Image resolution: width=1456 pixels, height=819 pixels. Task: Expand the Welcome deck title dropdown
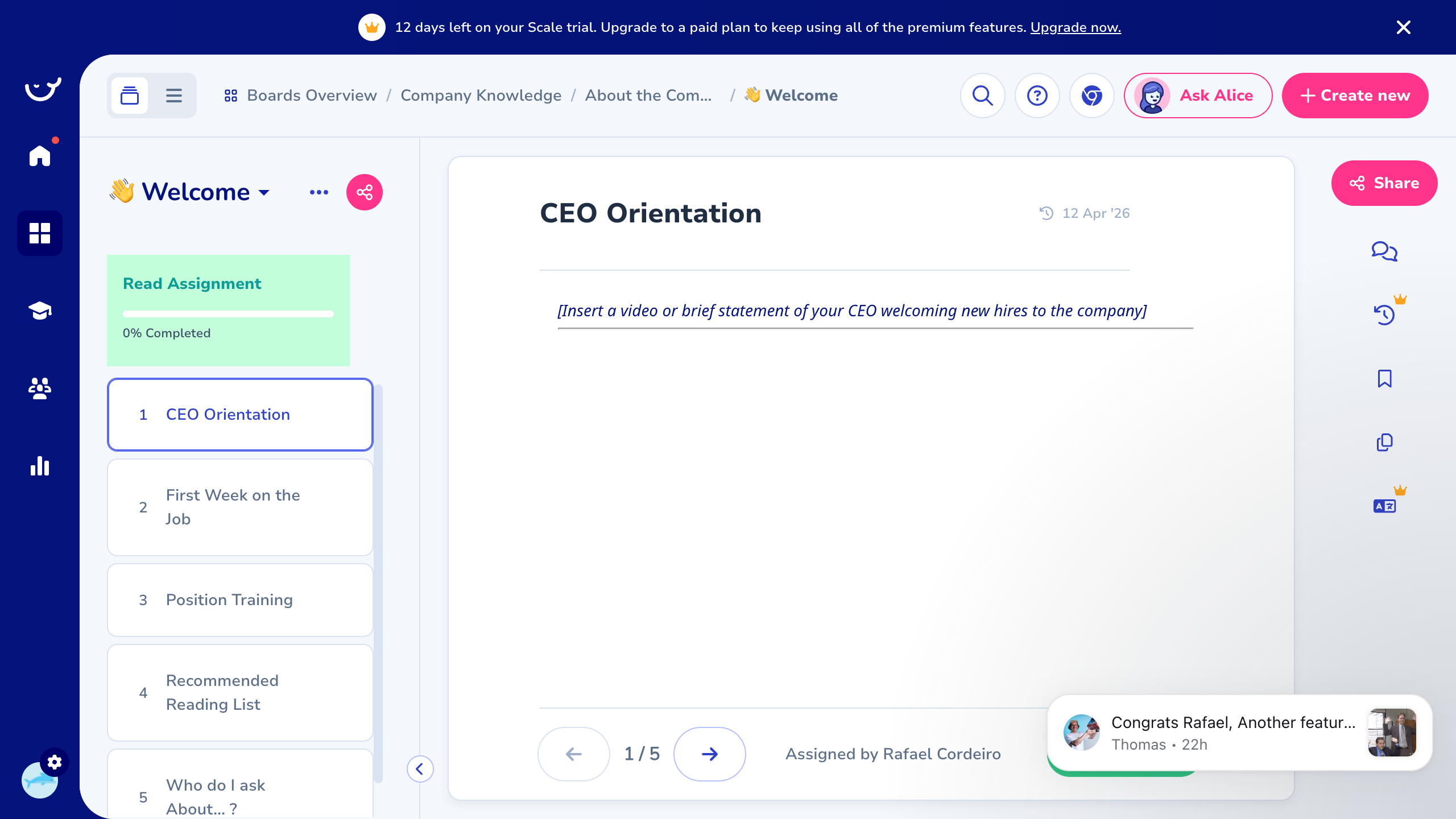click(264, 192)
